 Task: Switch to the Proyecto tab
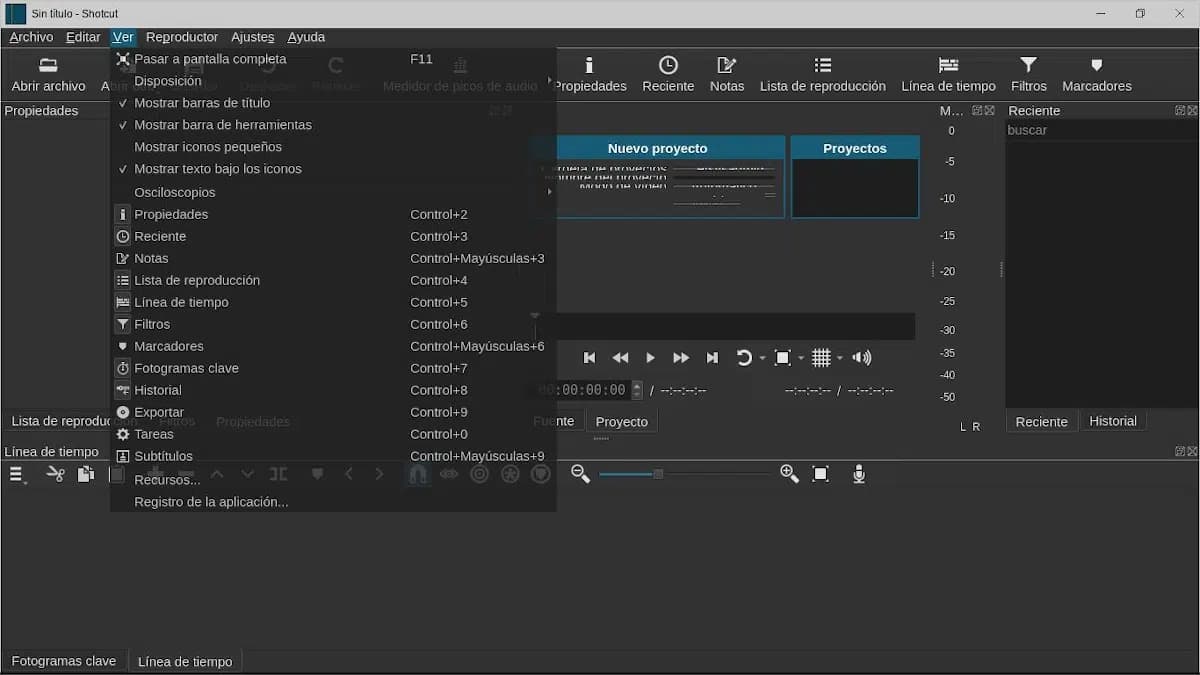point(622,422)
